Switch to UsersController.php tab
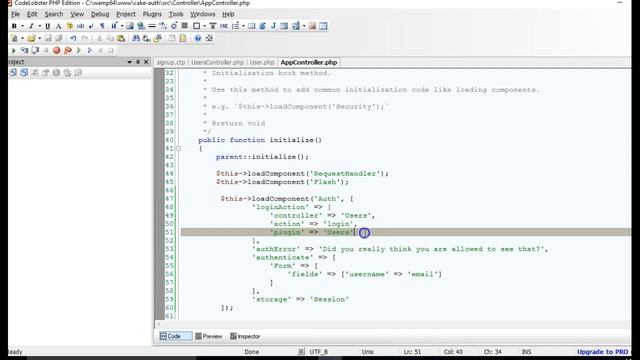The height and width of the screenshot is (360, 640). tap(218, 62)
